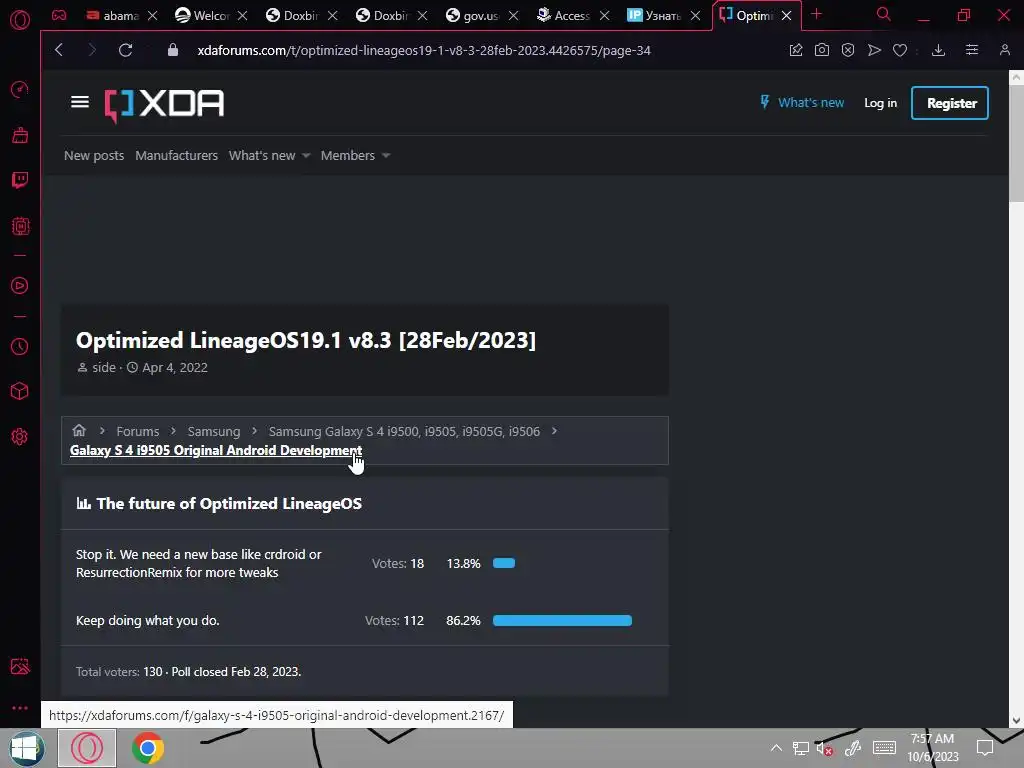Open GX Control speedometer sidebar icon
This screenshot has width=1024, height=768.
[x=20, y=89]
